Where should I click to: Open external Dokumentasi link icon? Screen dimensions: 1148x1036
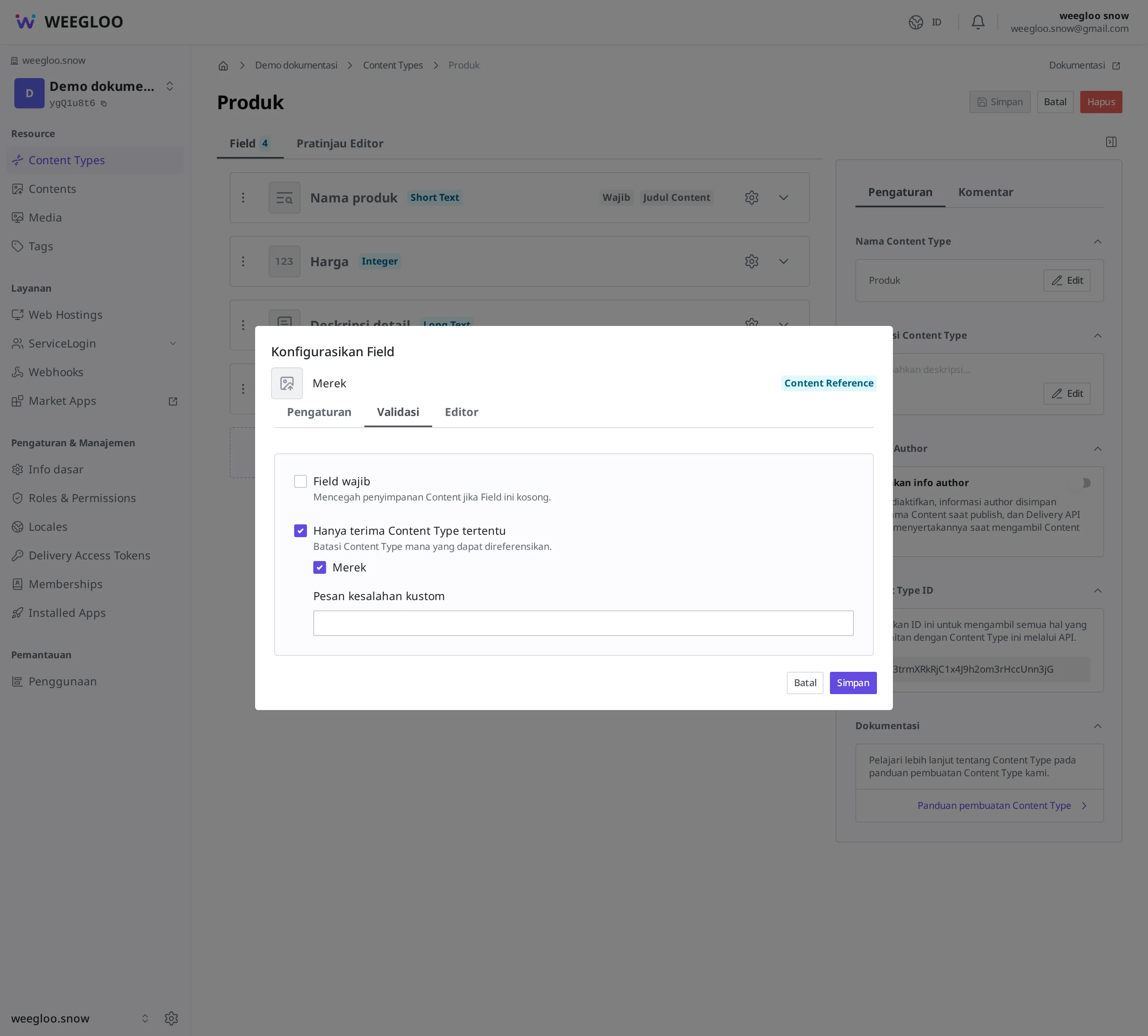(1116, 65)
